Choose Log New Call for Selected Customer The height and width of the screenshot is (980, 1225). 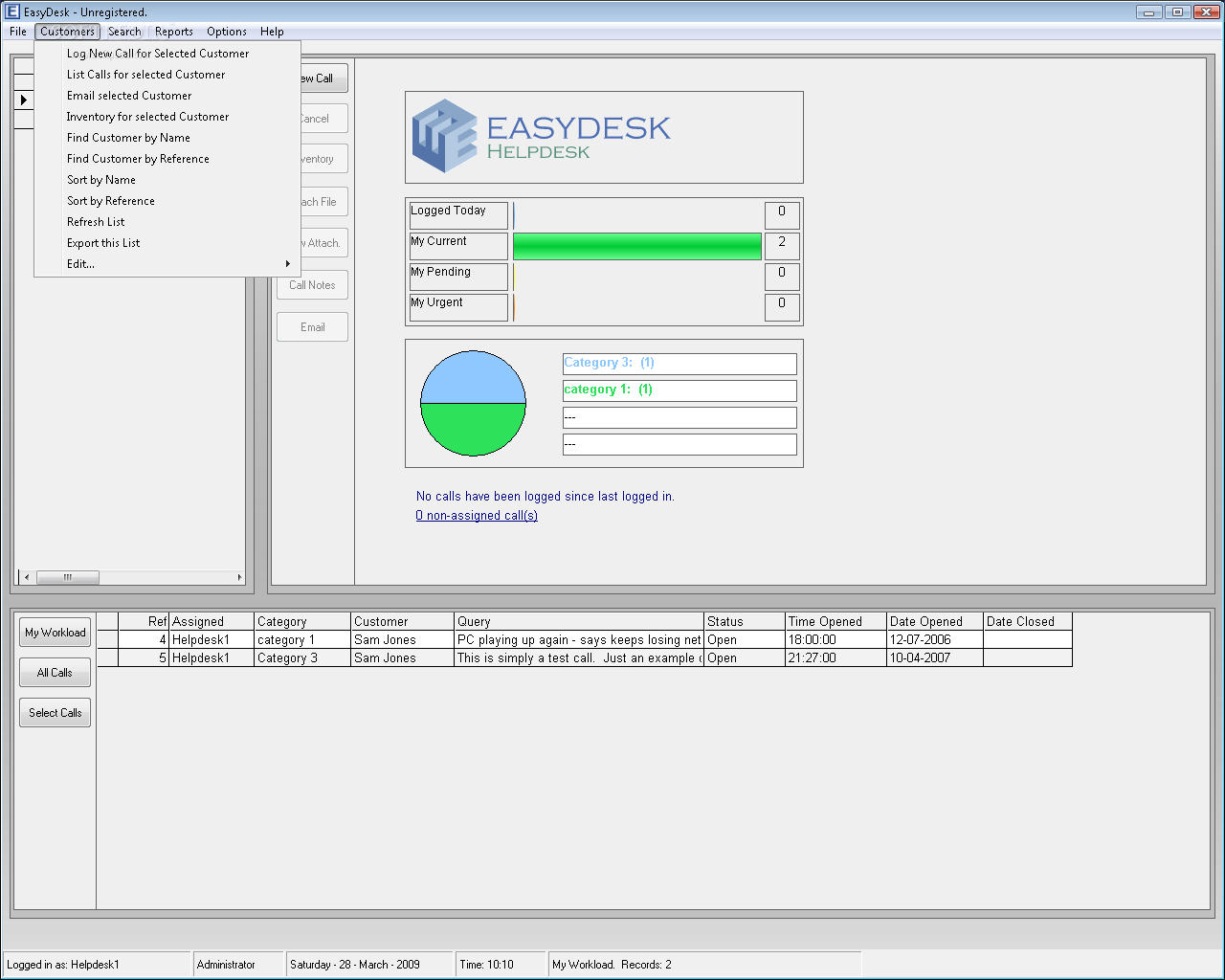tap(167, 54)
